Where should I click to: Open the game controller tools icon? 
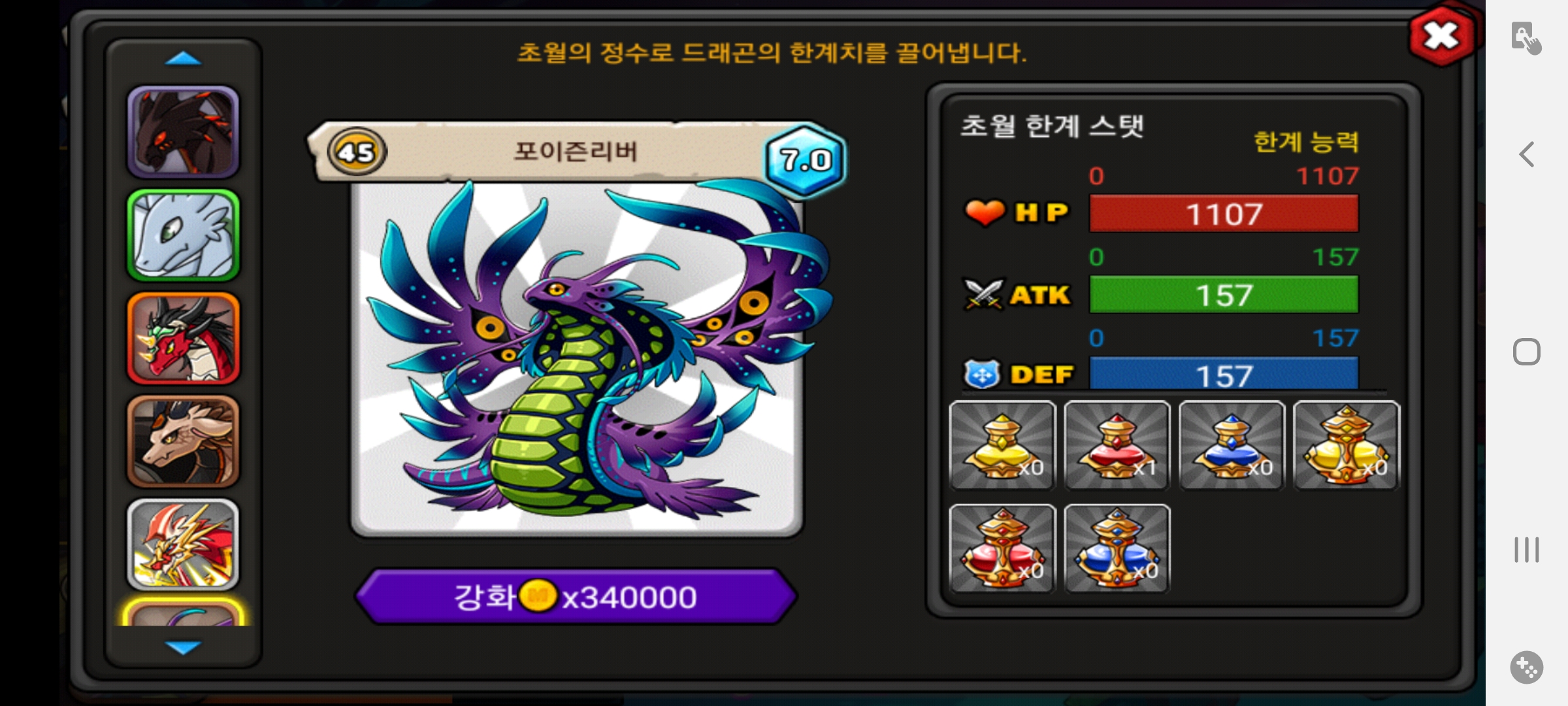tap(1527, 667)
